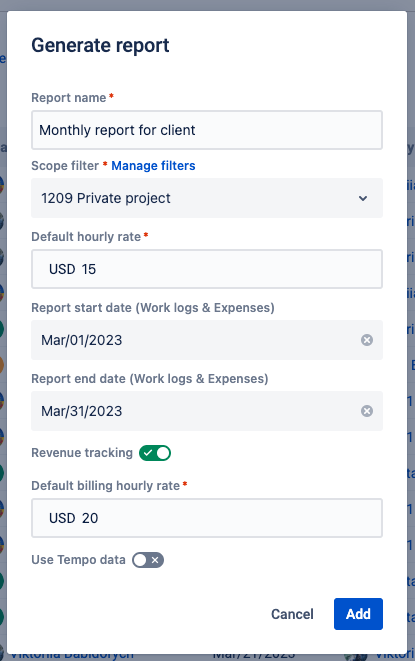Screen dimensions: 415x661
Task: Click the Scope filter label text
Action: click(65, 166)
